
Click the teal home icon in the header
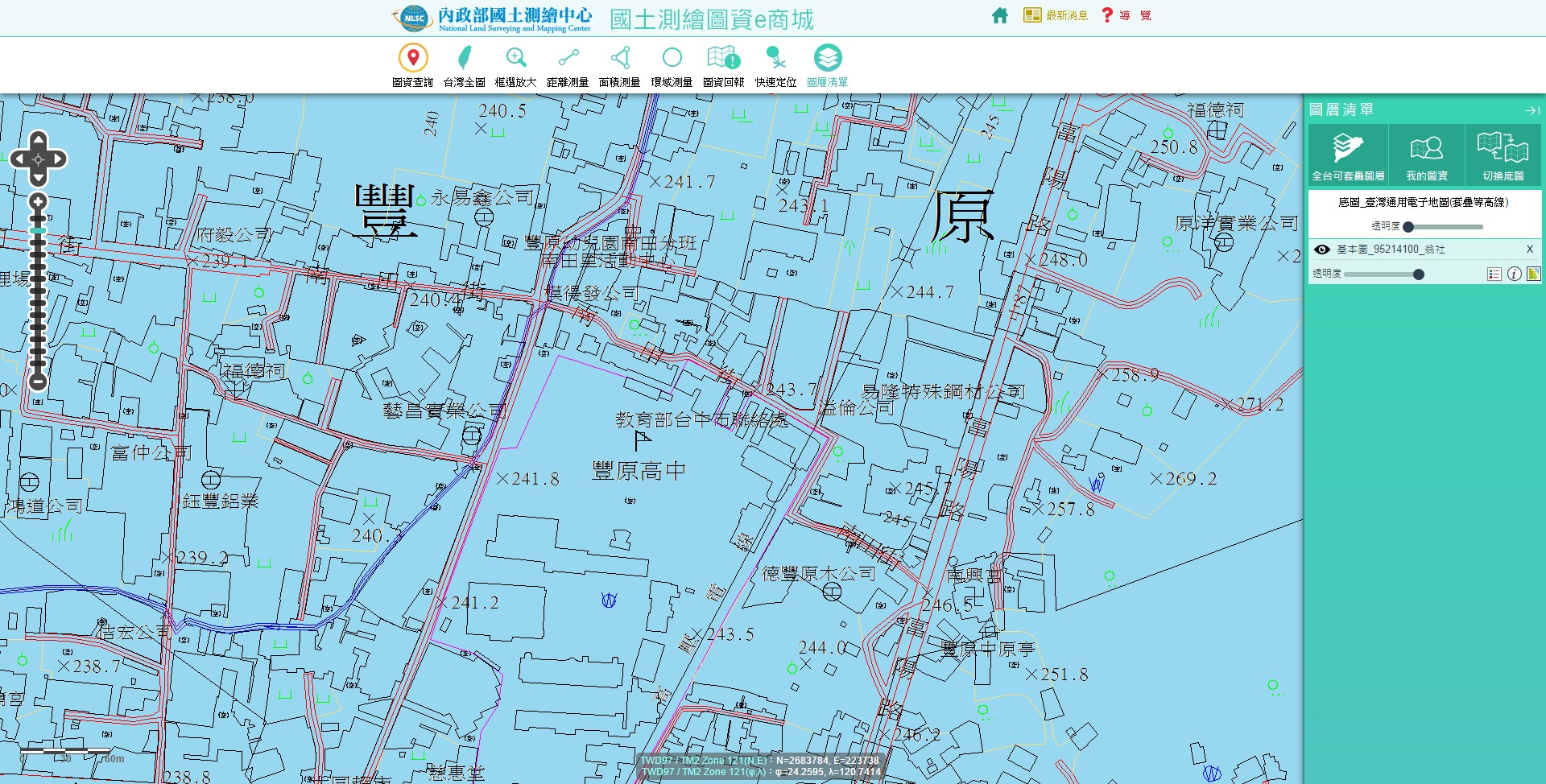[999, 14]
